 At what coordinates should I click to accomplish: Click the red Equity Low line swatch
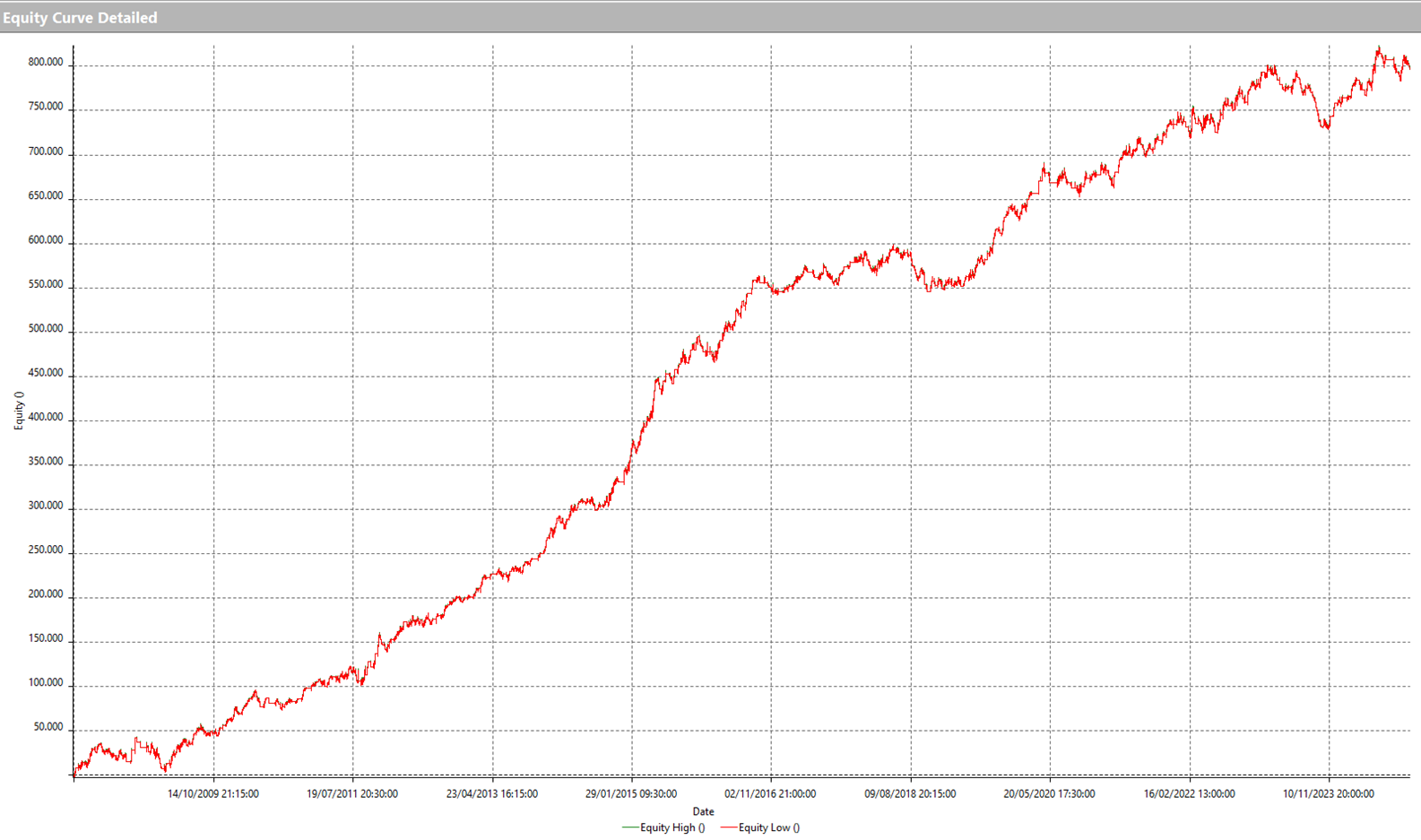point(728,827)
